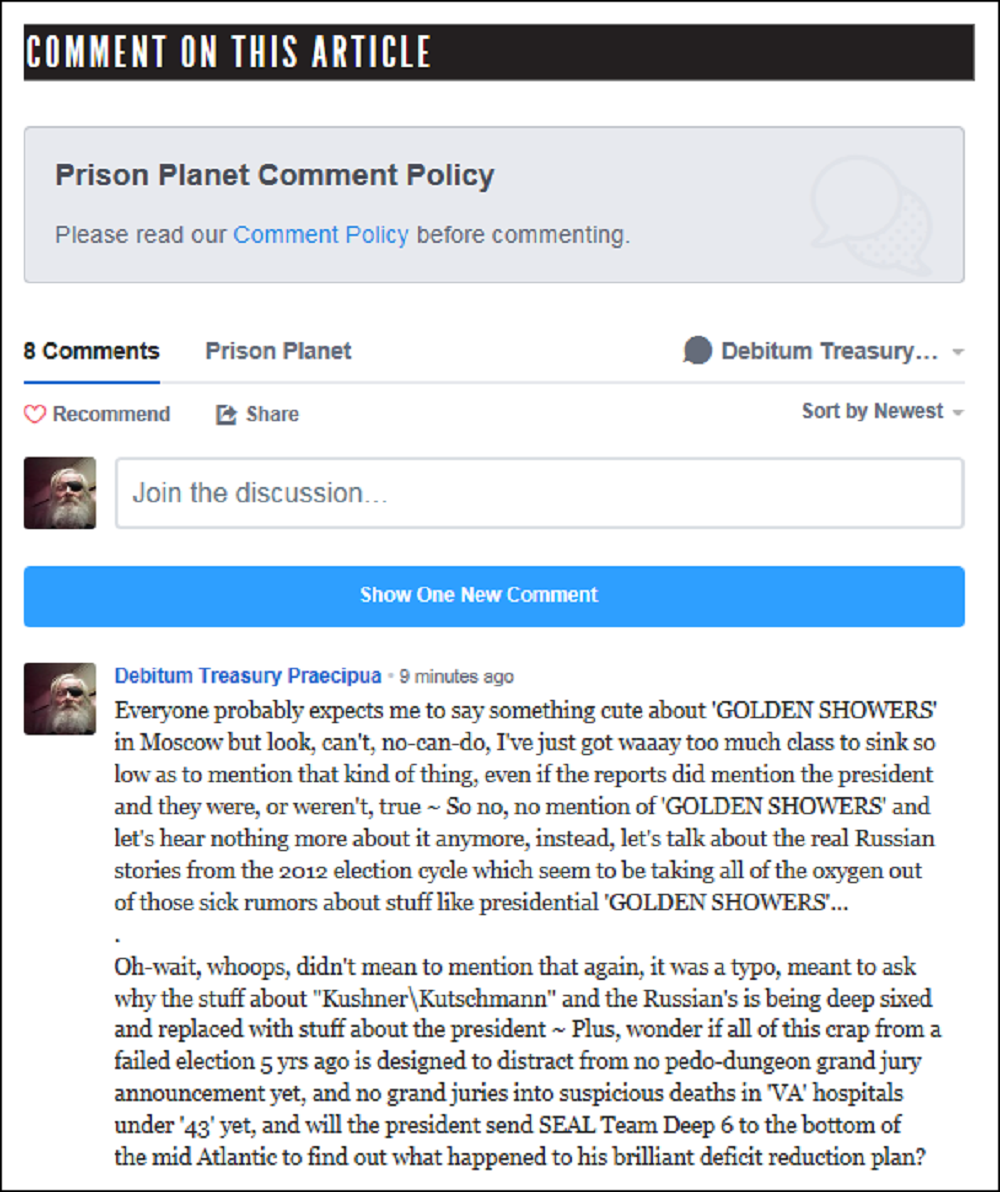Click the Share arrow icon

(x=227, y=414)
